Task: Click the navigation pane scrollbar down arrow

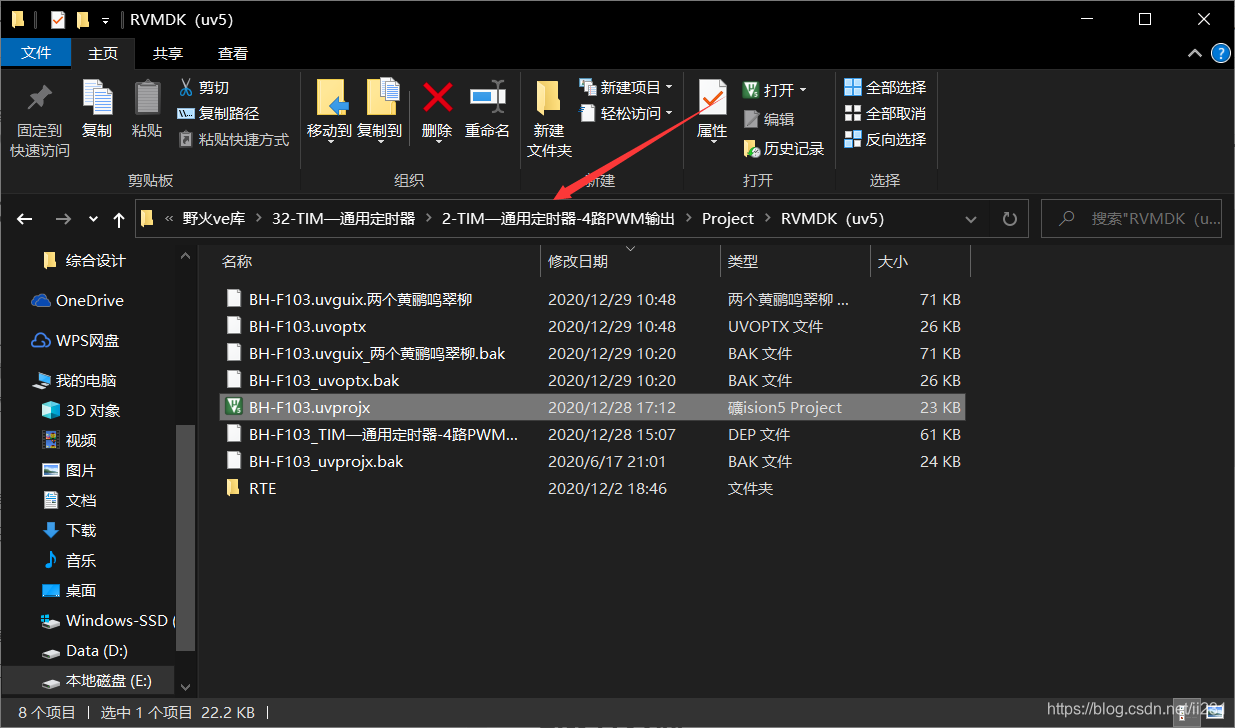Action: click(185, 686)
